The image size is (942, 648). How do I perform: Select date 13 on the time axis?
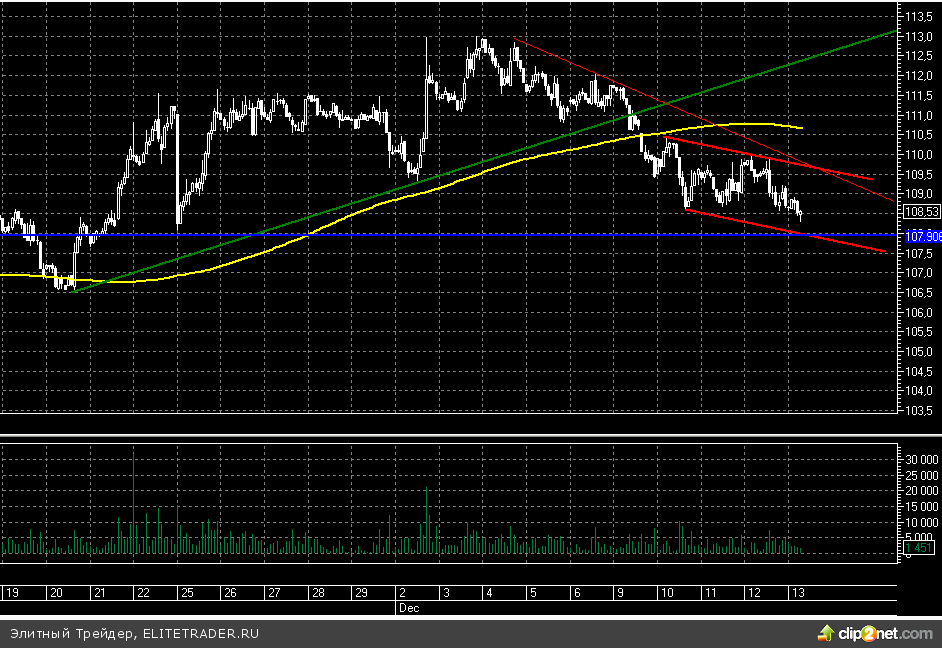pos(797,593)
